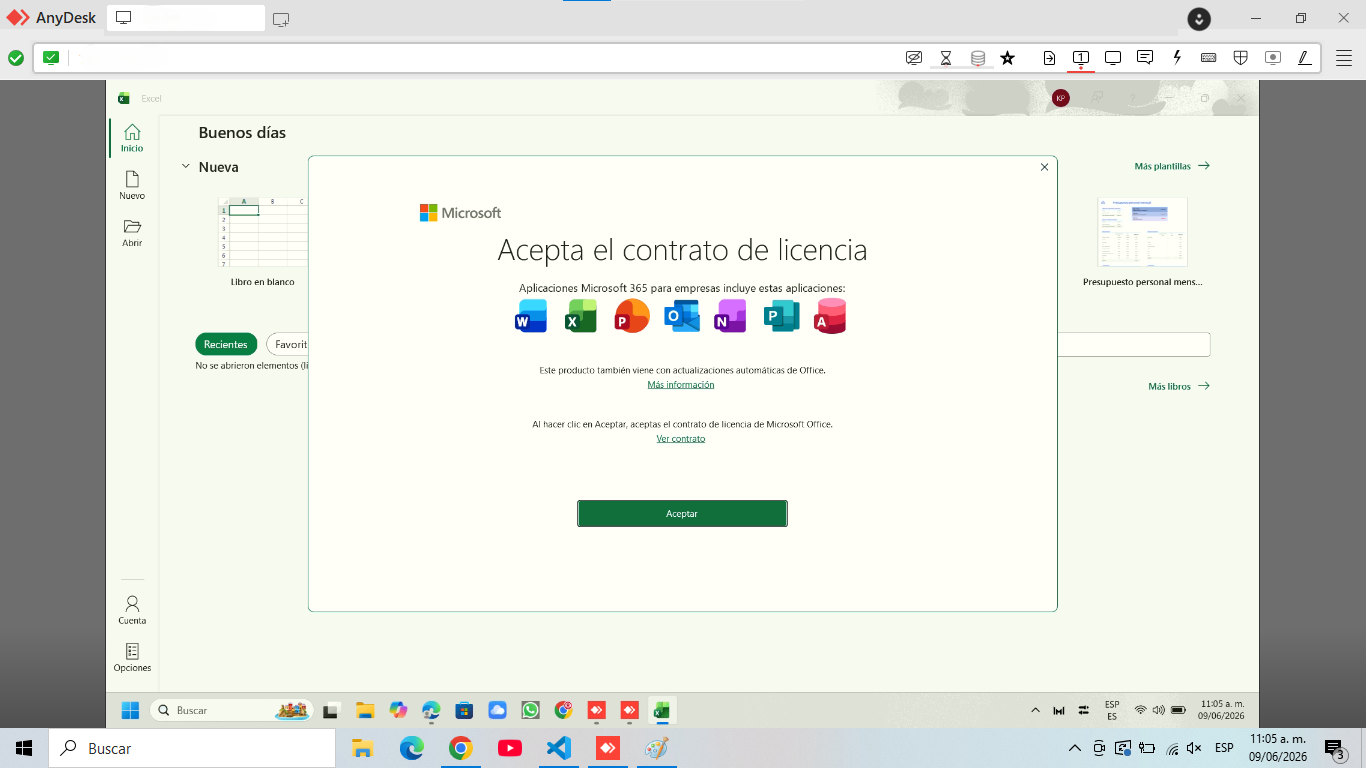This screenshot has width=1366, height=769.
Task: Open a new AnyDesk session tab
Action: coord(281,18)
